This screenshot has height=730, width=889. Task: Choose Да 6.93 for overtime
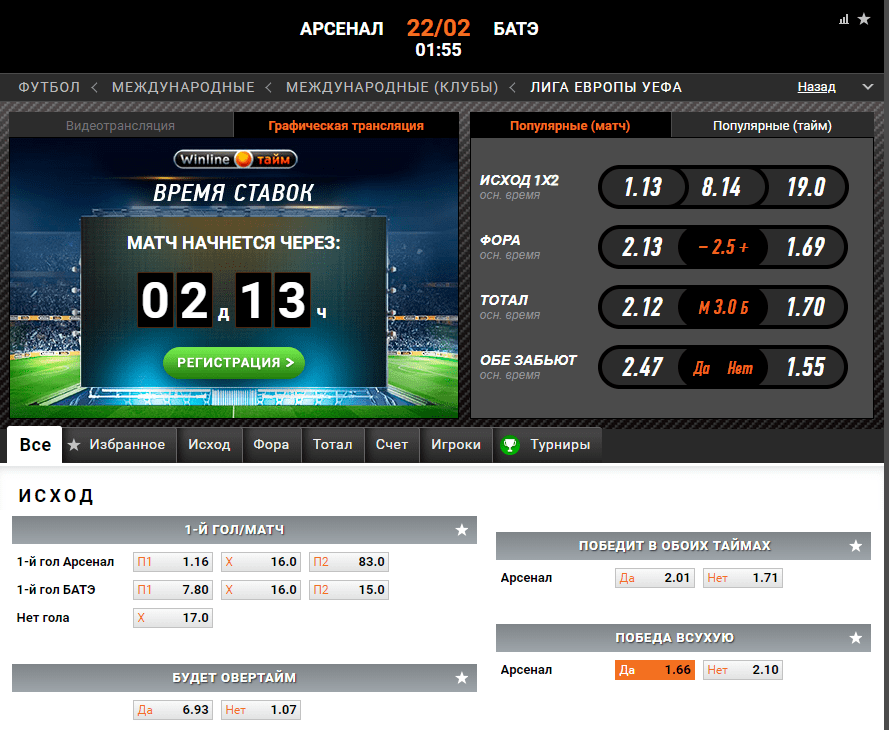pyautogui.click(x=173, y=710)
